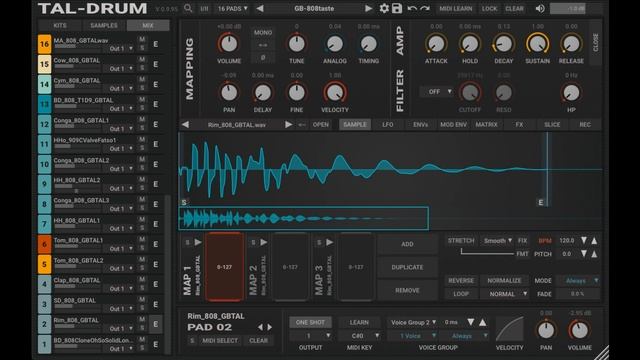The width and height of the screenshot is (640, 360).
Task: Click the E end marker on waveform
Action: tap(541, 202)
